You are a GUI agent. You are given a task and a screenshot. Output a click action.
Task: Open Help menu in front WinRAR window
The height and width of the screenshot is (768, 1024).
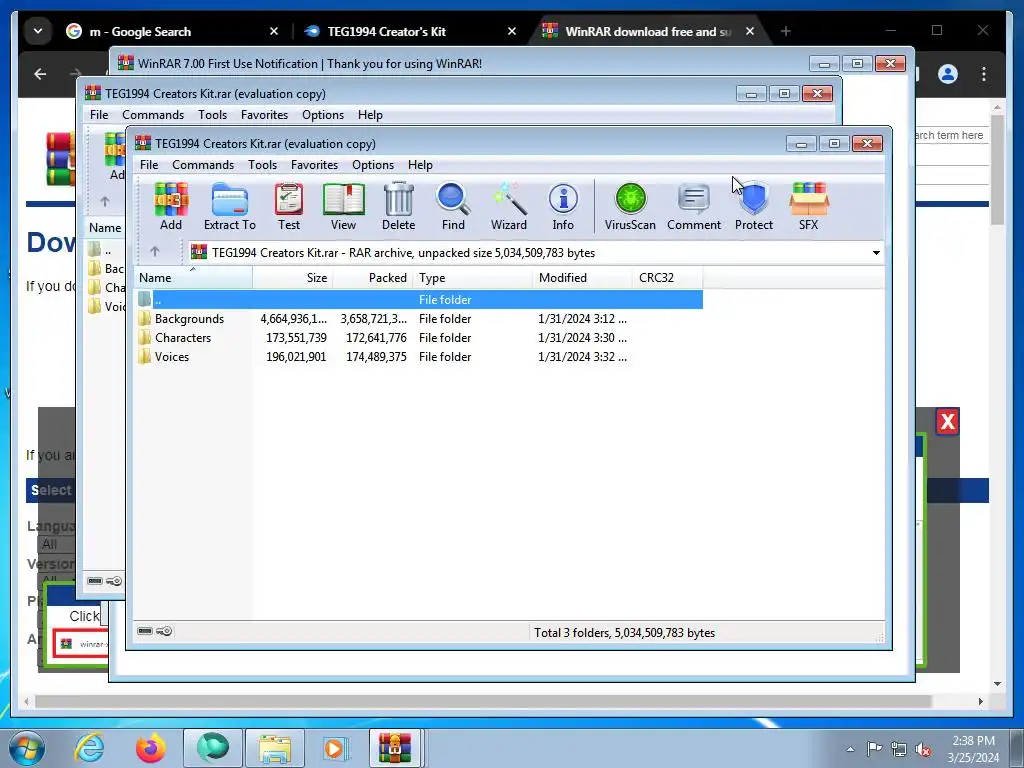[421, 165]
